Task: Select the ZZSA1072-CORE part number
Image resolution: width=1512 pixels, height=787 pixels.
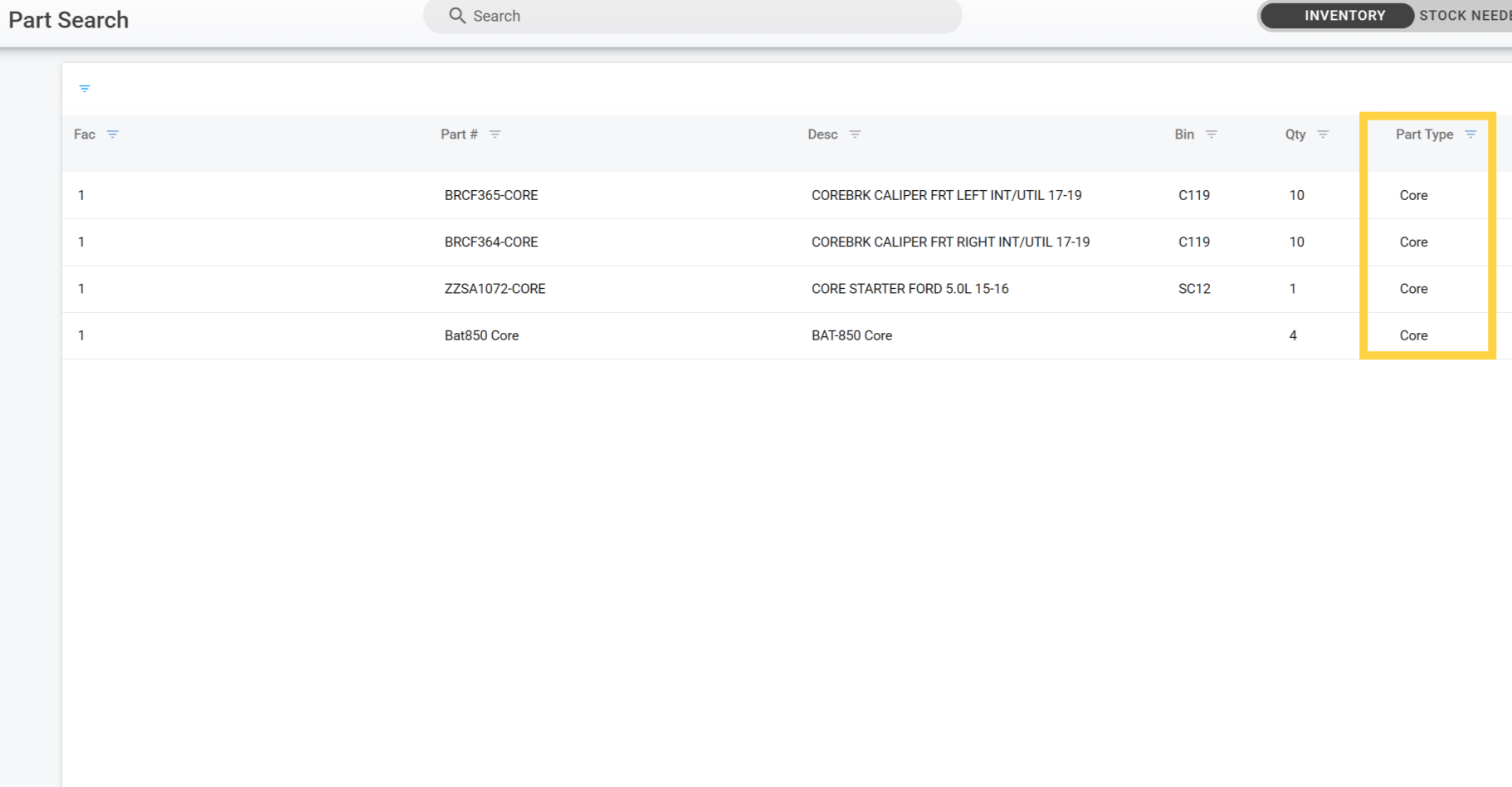Action: (495, 289)
